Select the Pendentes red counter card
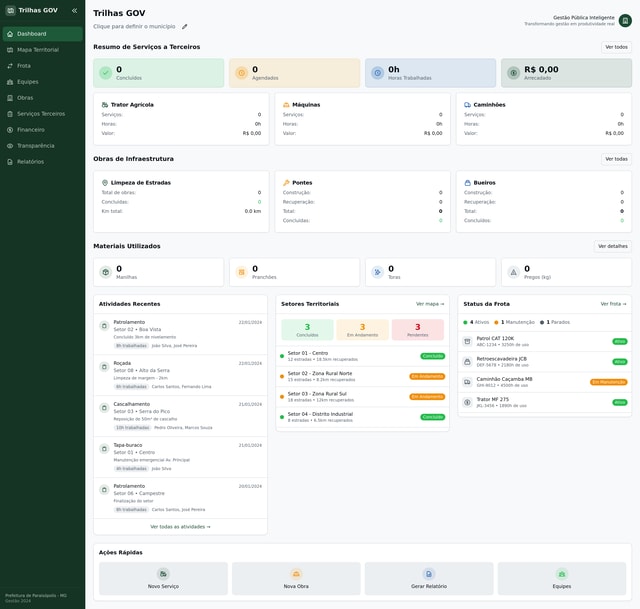 click(x=417, y=330)
